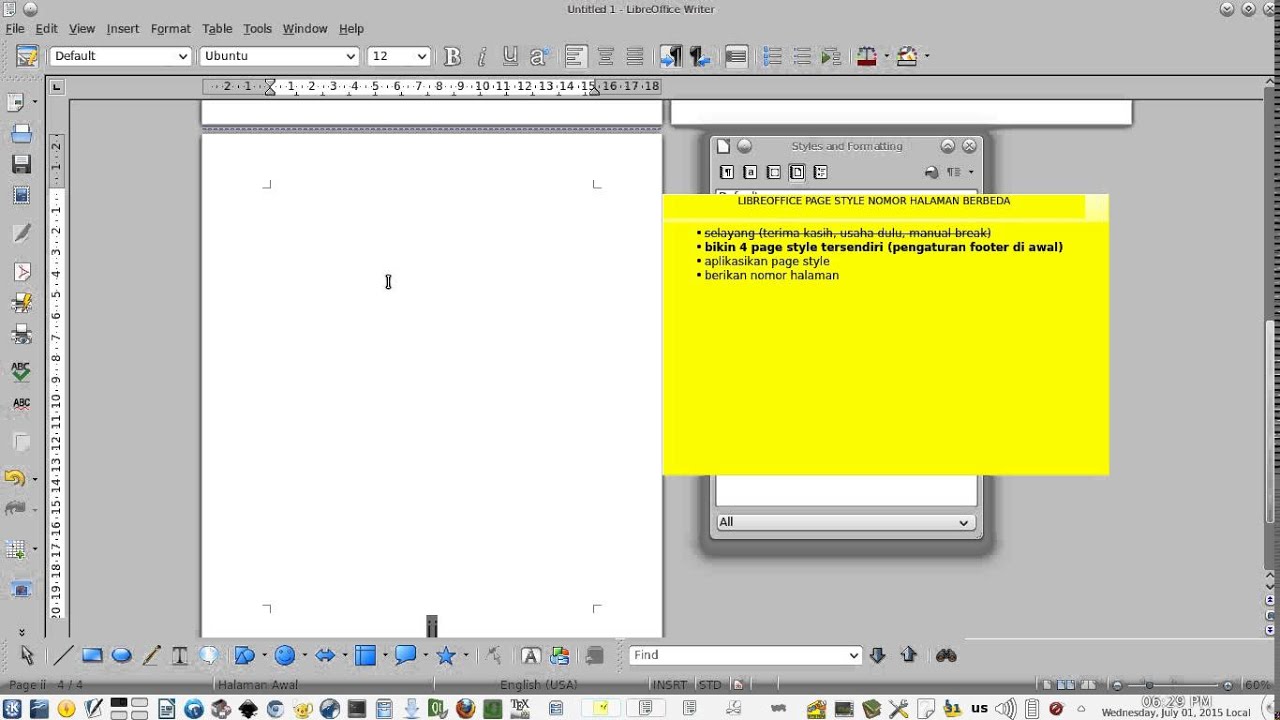
Task: Select the Rectangle drawing tool
Action: (92, 655)
